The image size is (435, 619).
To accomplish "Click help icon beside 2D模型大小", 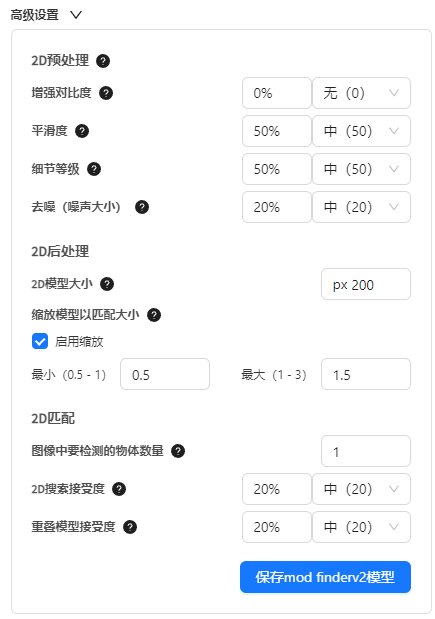I will click(x=107, y=284).
